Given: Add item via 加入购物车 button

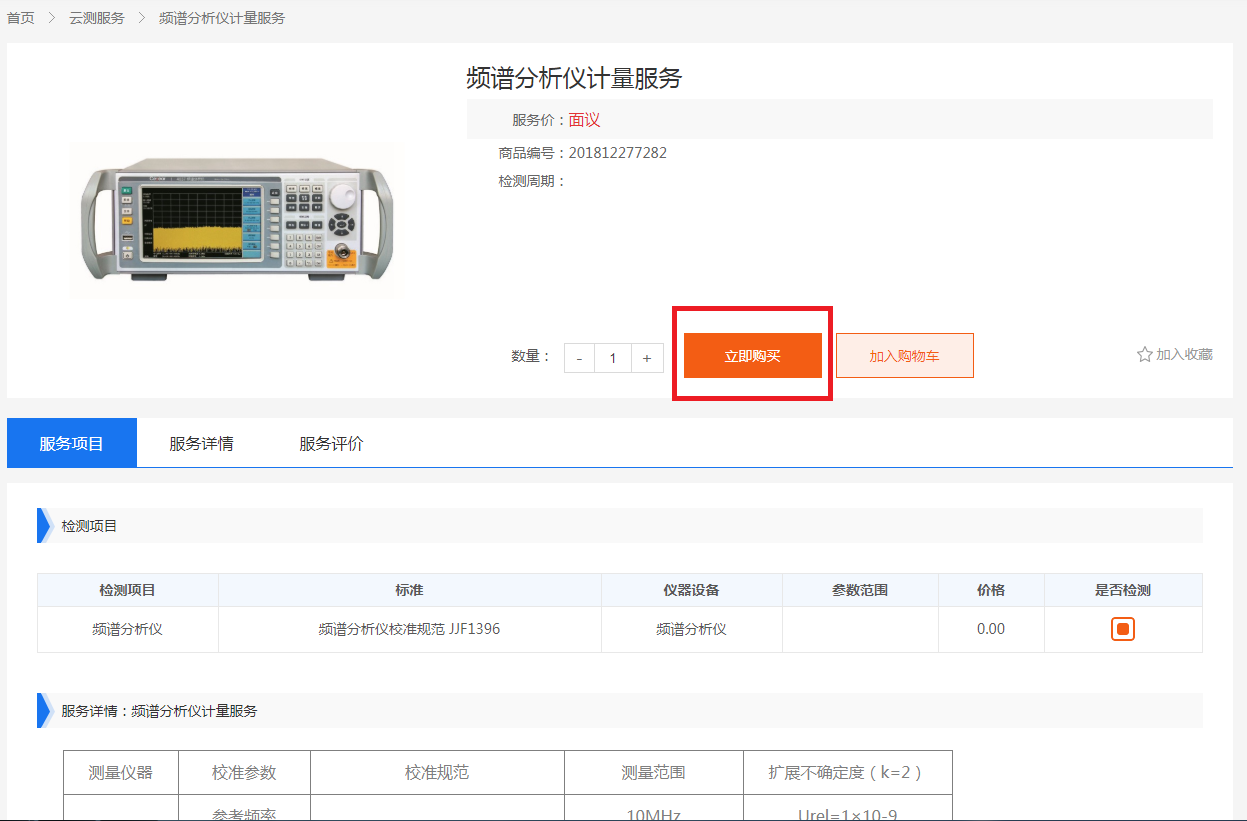Looking at the screenshot, I should [904, 356].
